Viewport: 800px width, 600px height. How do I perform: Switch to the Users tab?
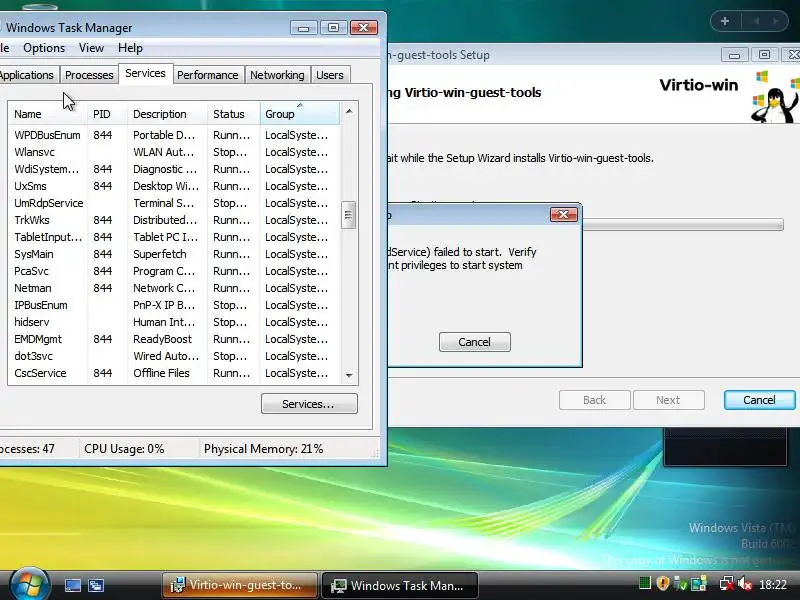[x=330, y=75]
